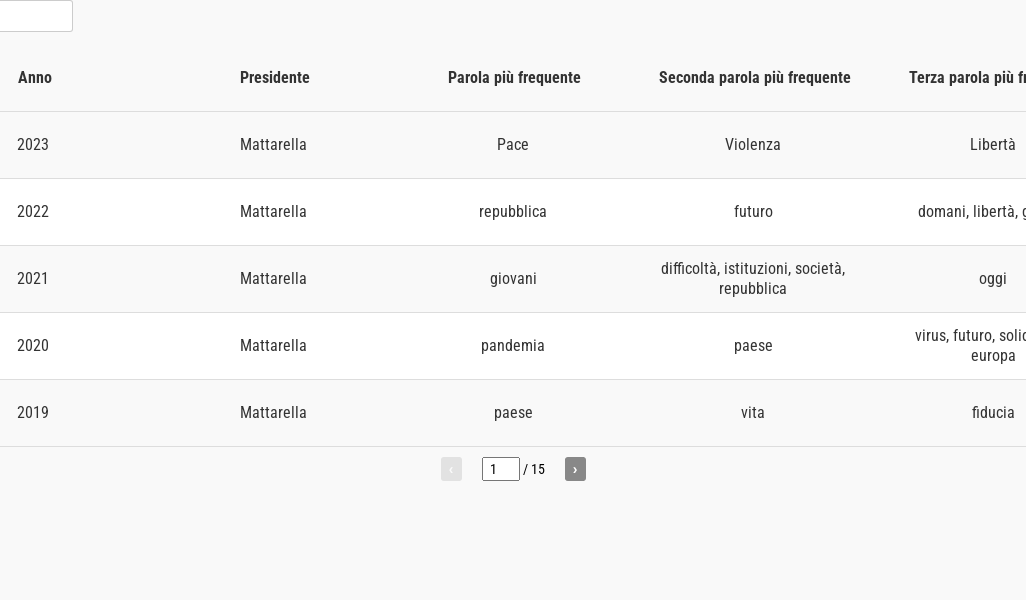This screenshot has width=1026, height=600.
Task: Click 'repubblica' in the 2022 row
Action: (513, 212)
